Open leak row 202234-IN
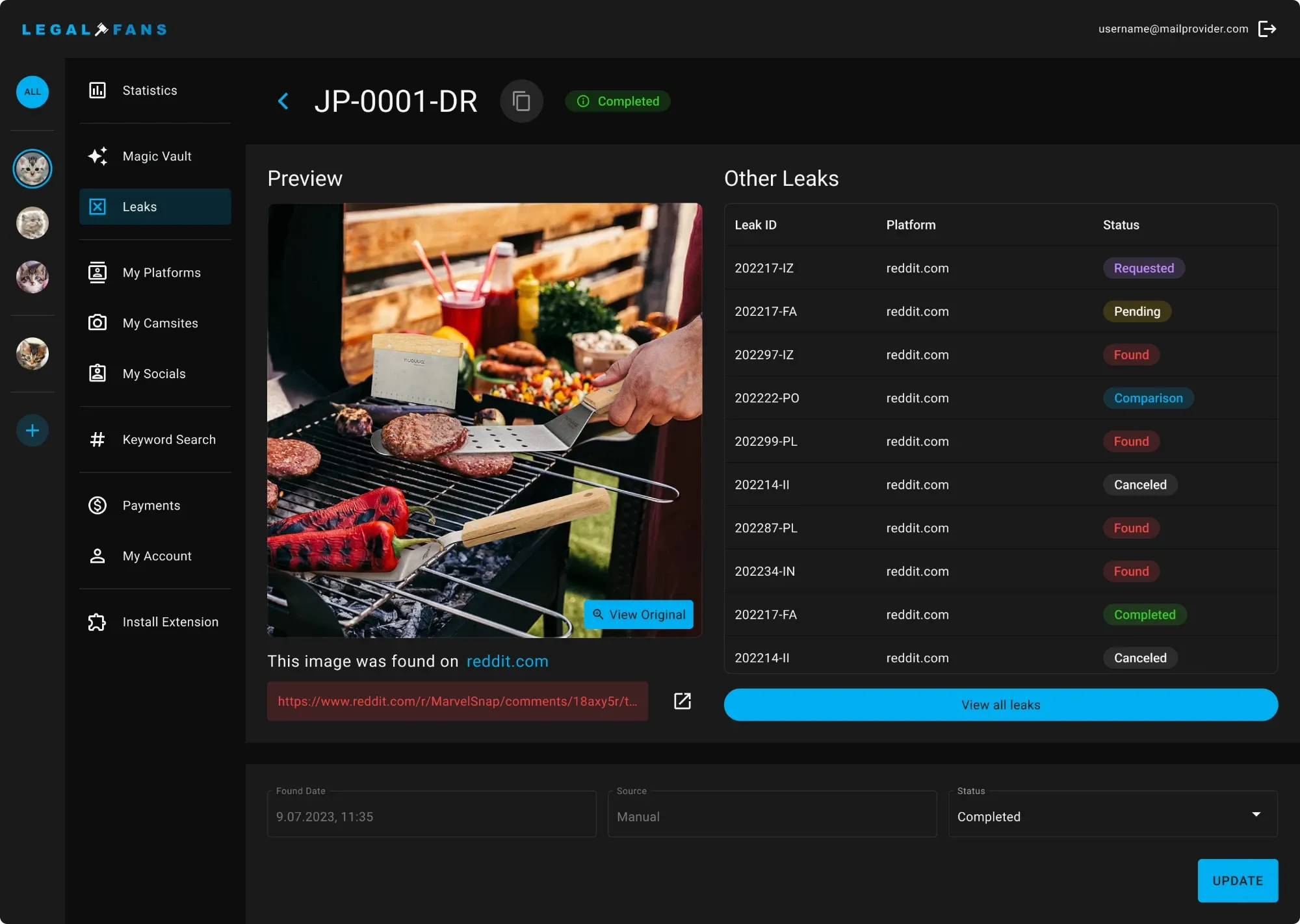Image resolution: width=1300 pixels, height=924 pixels. tap(1001, 571)
